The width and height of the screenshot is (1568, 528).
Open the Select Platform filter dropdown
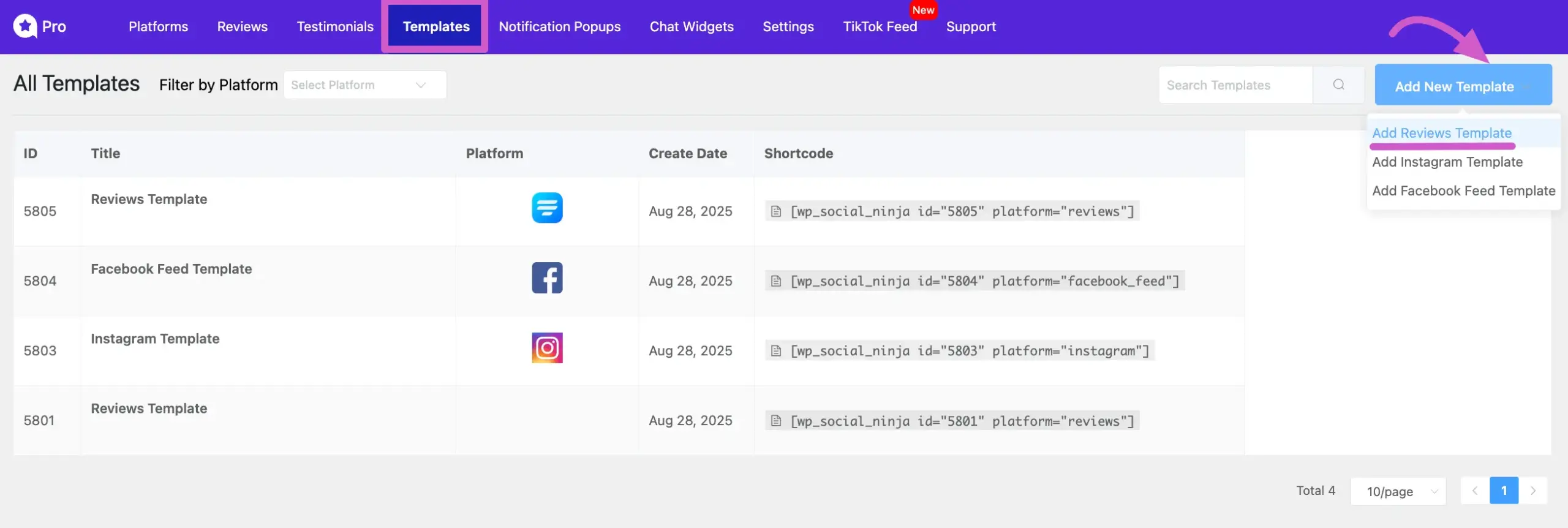coord(364,85)
